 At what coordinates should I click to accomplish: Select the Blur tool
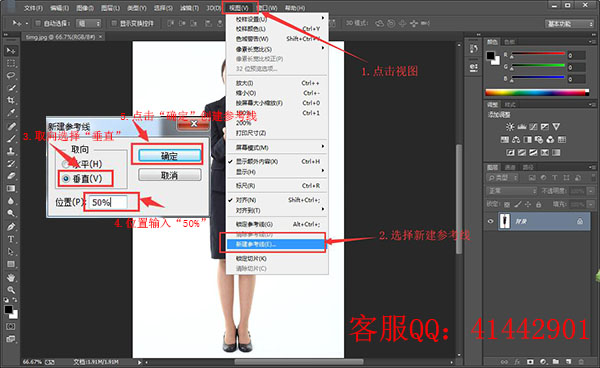click(11, 201)
